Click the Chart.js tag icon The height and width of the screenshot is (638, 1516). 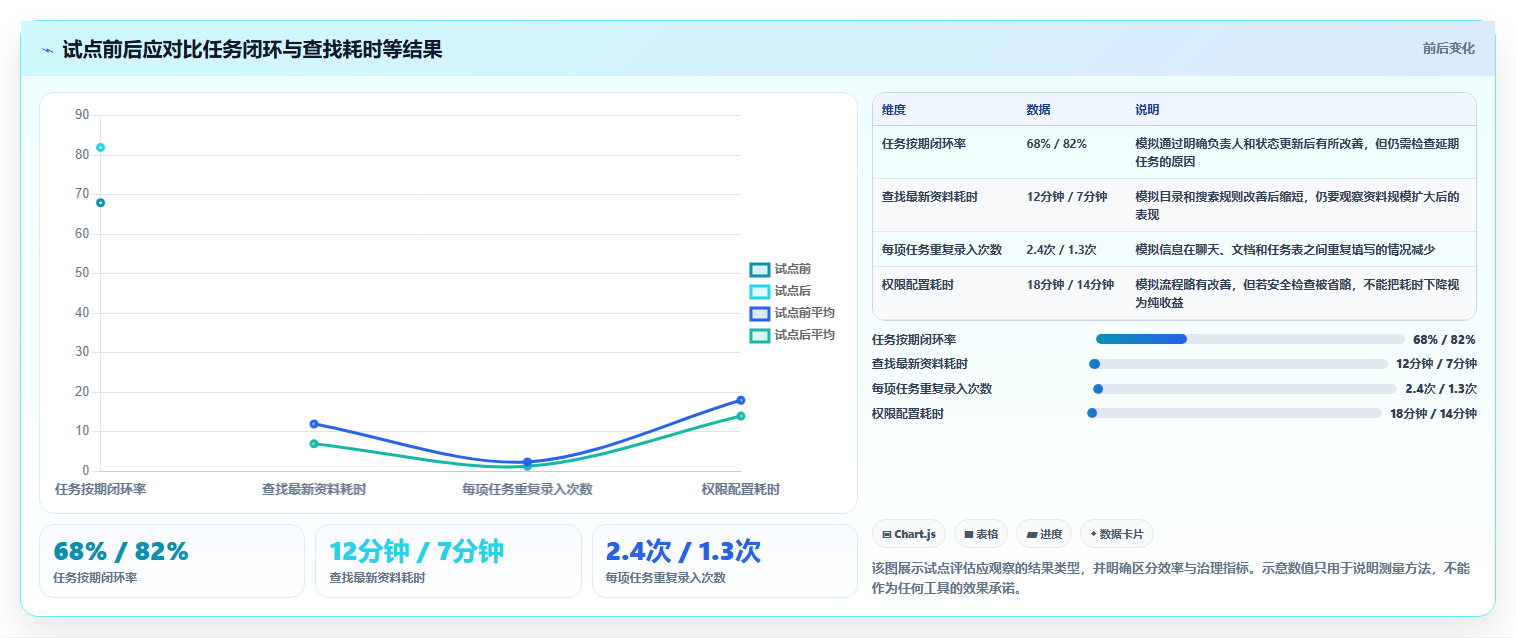pyautogui.click(x=887, y=534)
